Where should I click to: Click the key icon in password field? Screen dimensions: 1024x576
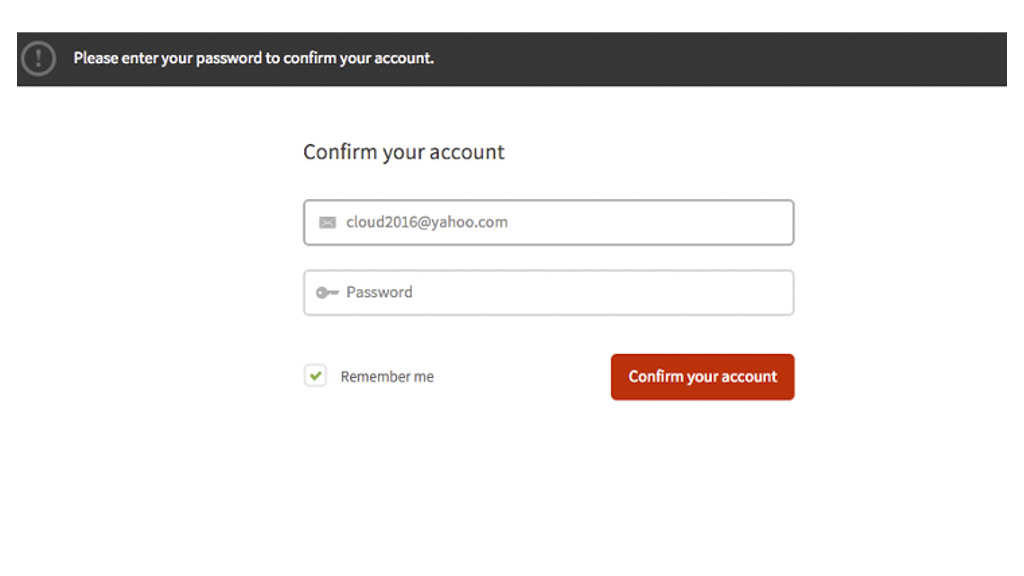click(327, 293)
